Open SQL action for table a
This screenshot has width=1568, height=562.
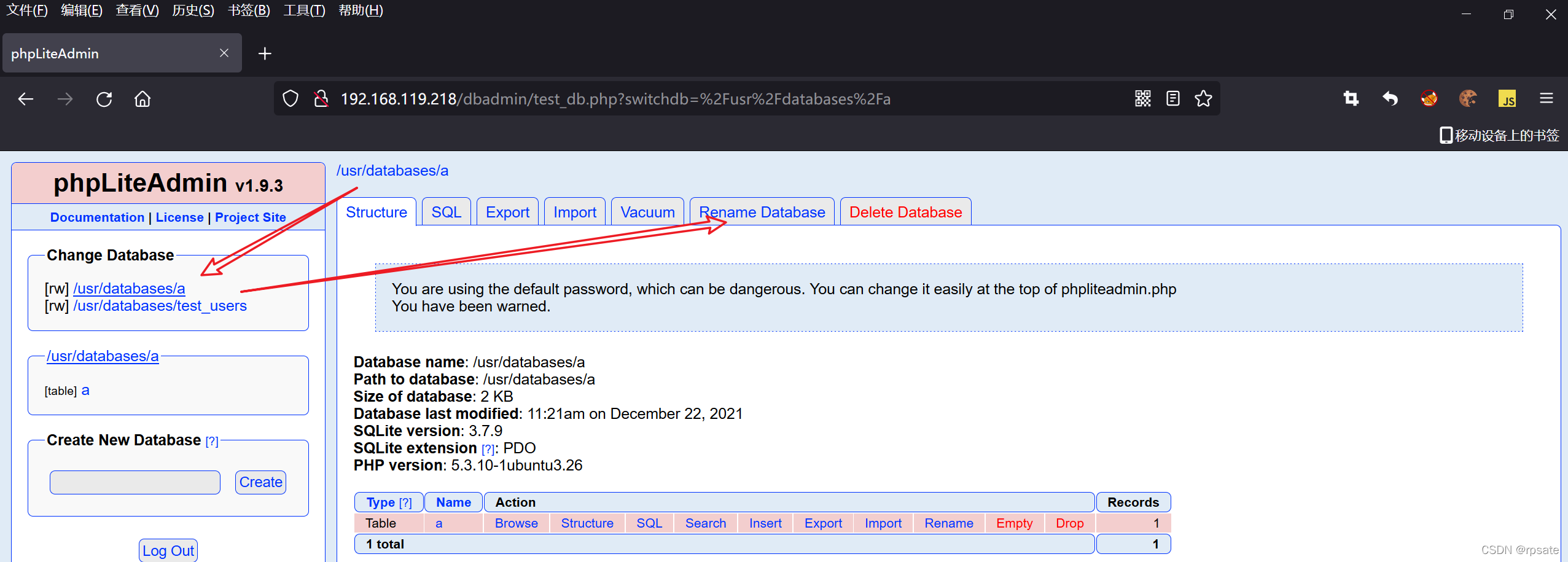pyautogui.click(x=649, y=523)
